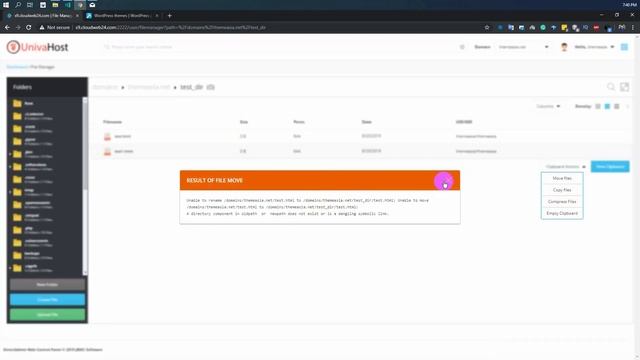Navigate to domains in the path breadcrumb
Viewport: 640px width, 360px height.
(x=105, y=87)
